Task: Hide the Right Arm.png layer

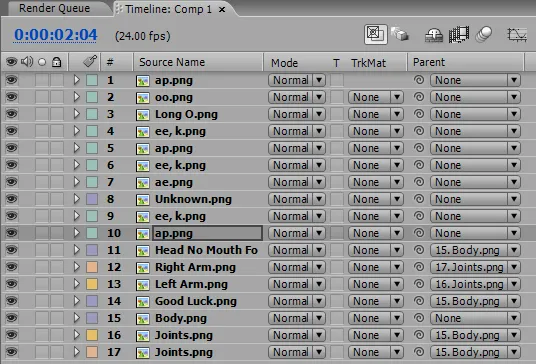Action: pyautogui.click(x=11, y=267)
